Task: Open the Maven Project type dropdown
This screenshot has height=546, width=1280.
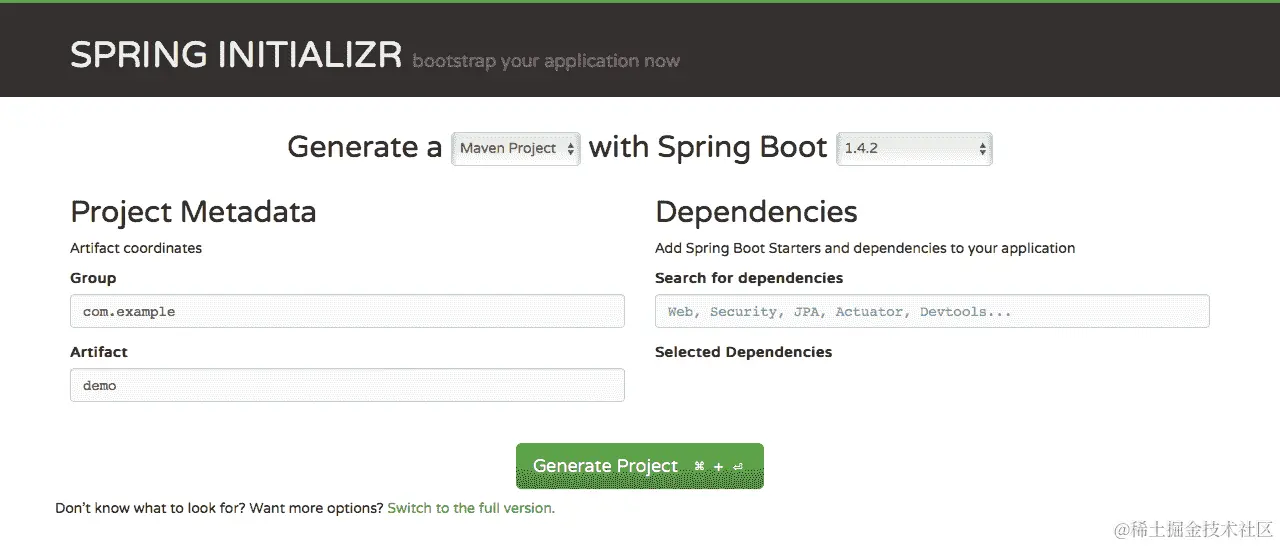Action: pos(516,148)
